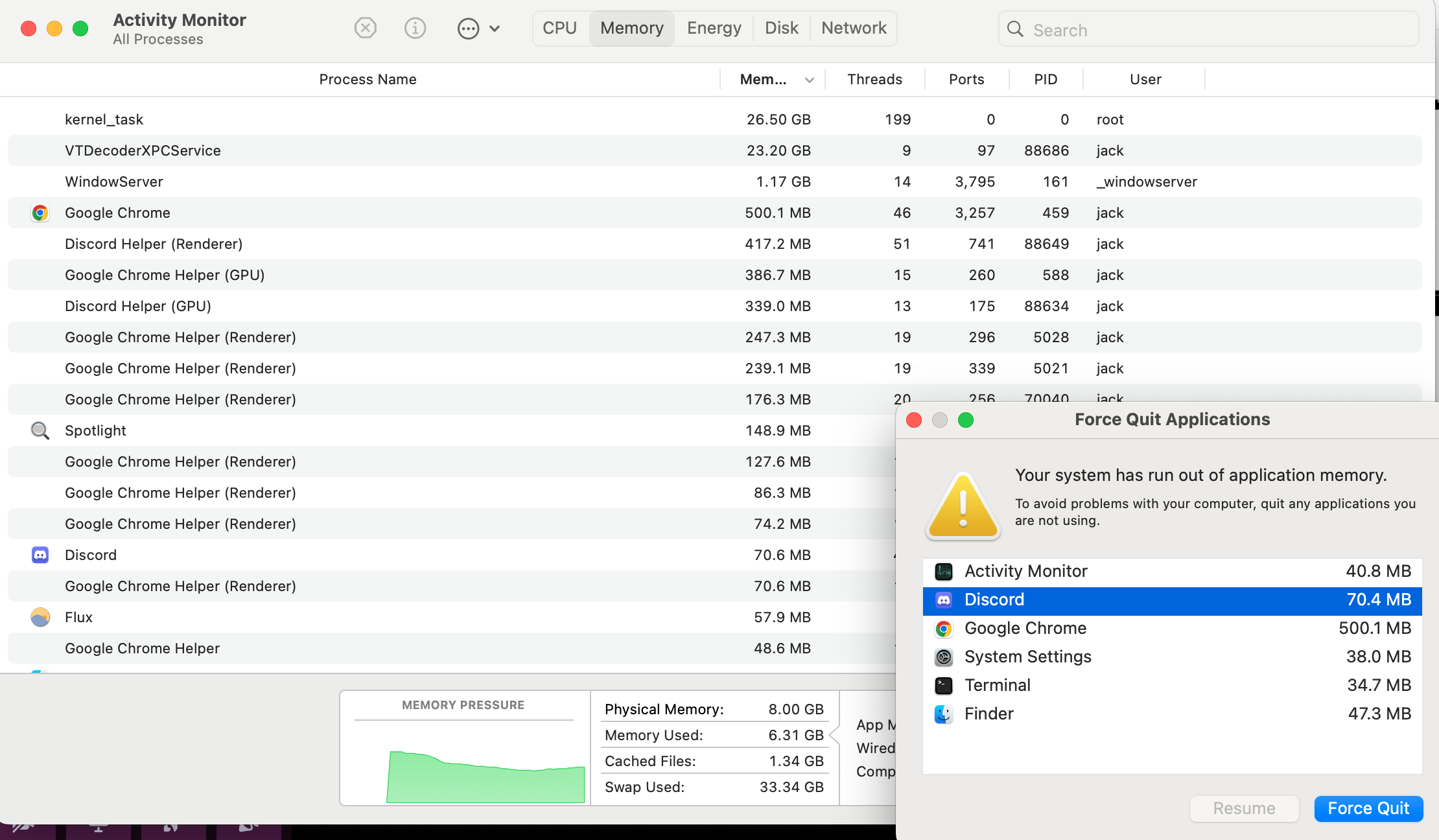Click the Discord icon in process list

pyautogui.click(x=40, y=555)
